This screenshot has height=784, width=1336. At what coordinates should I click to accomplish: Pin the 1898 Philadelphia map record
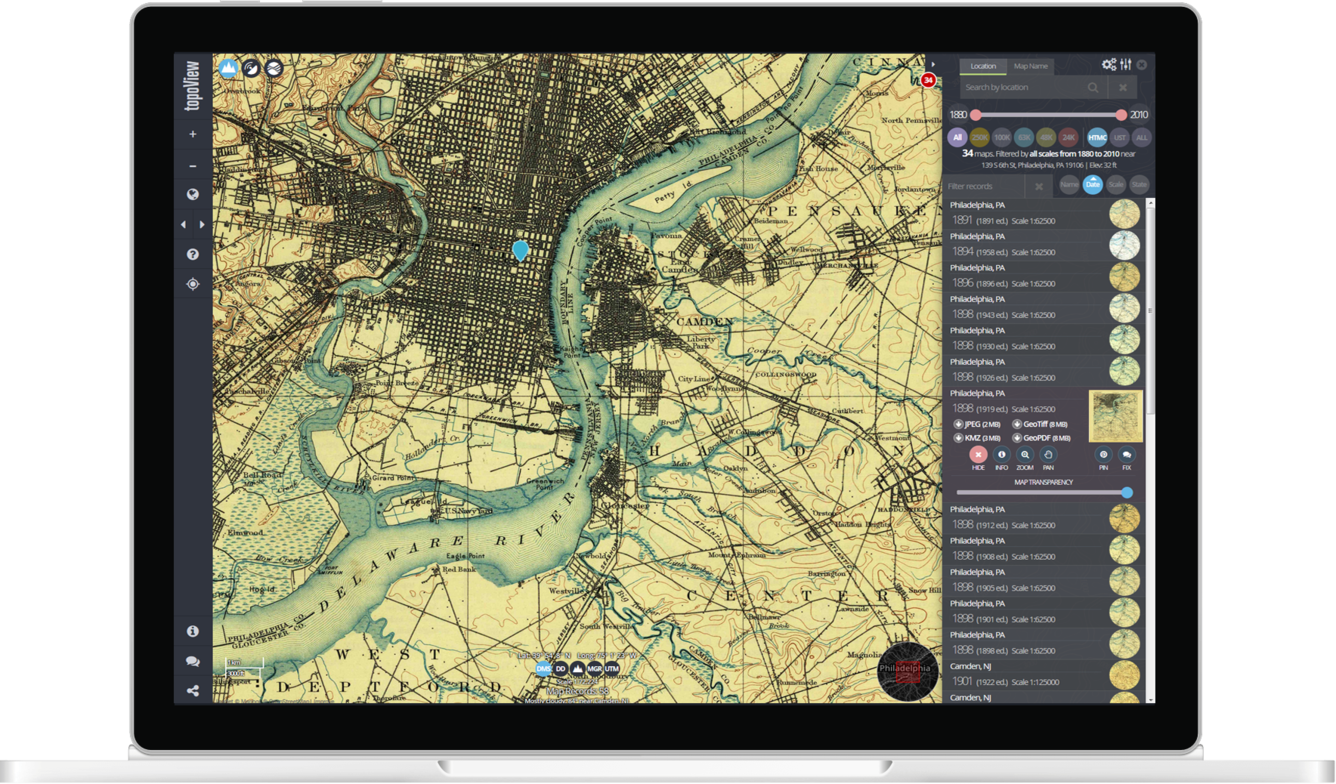(x=1103, y=454)
